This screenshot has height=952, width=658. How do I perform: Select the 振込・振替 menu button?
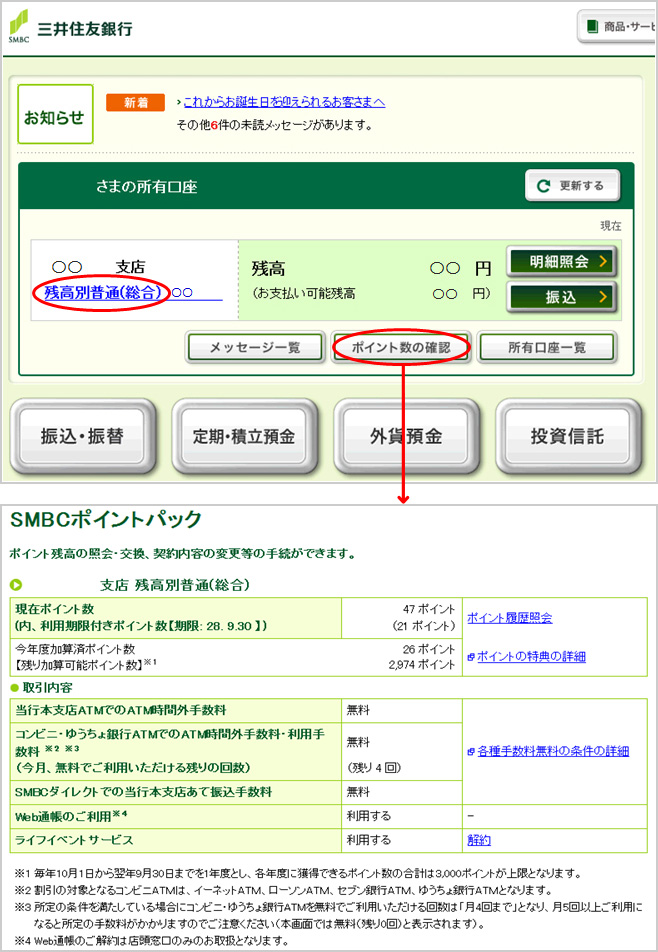tap(83, 436)
